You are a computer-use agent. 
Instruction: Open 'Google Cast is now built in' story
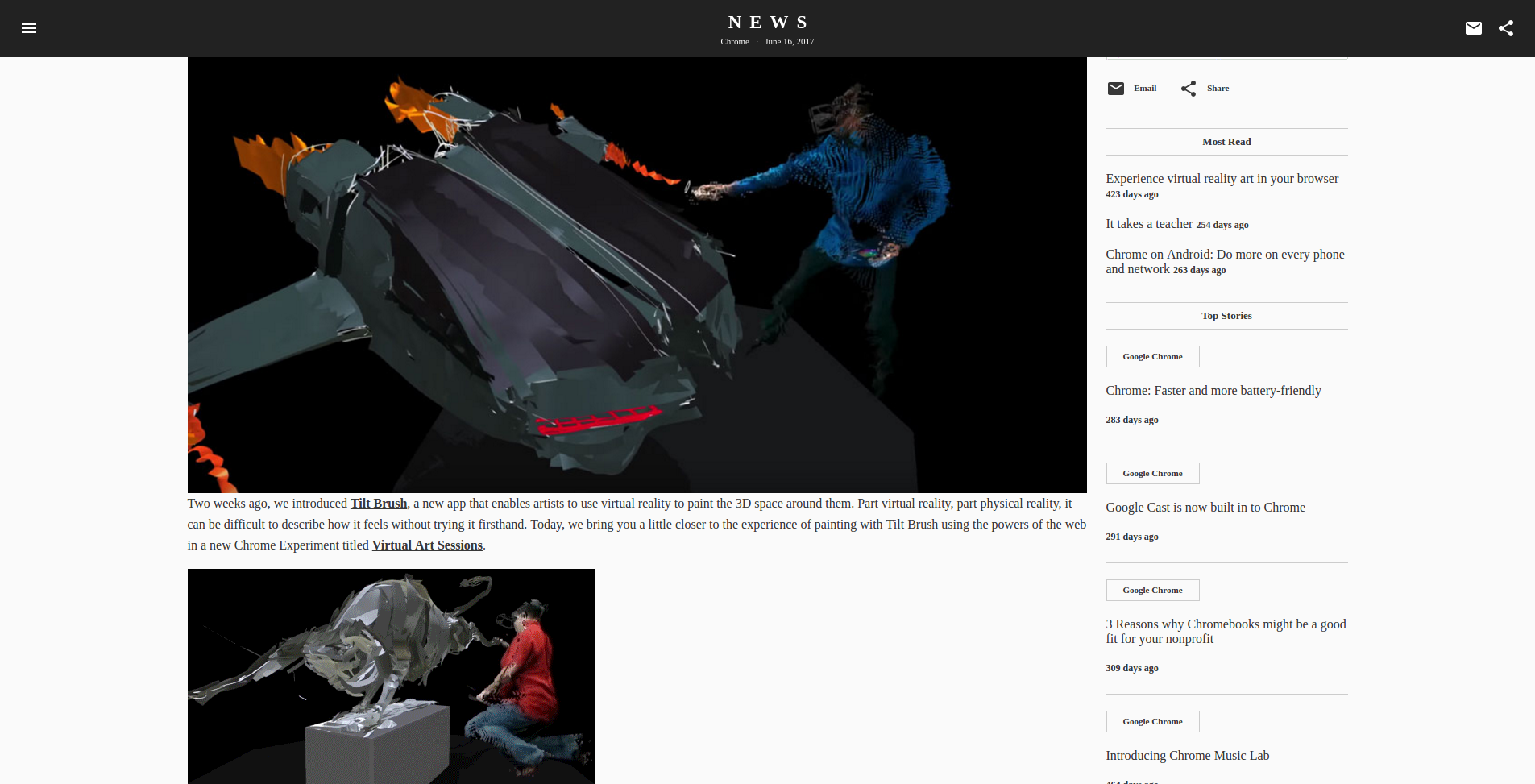click(1205, 508)
